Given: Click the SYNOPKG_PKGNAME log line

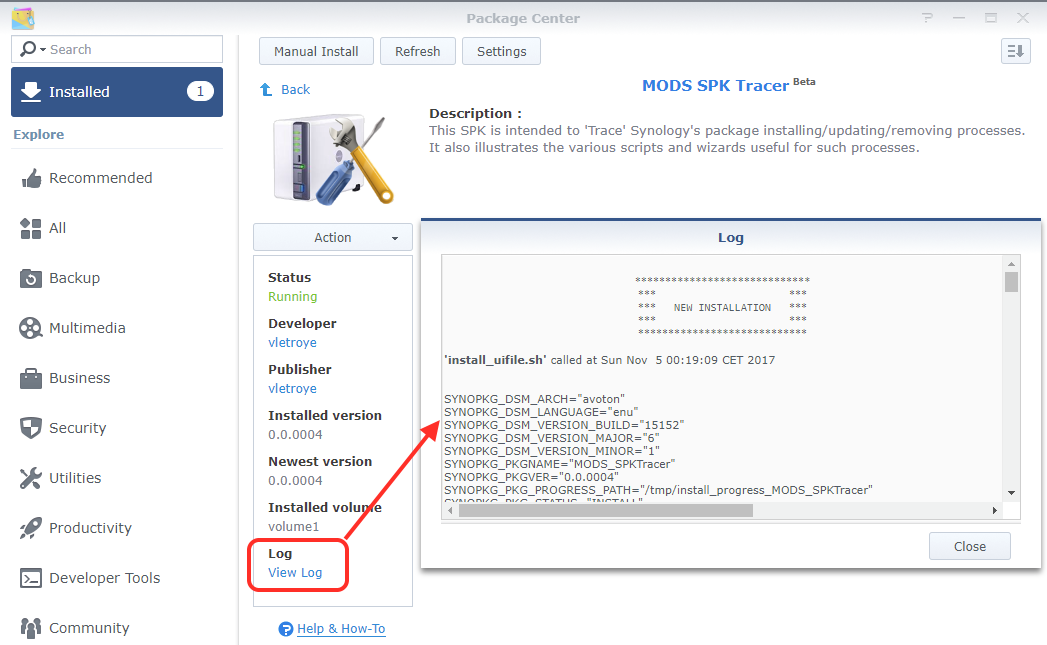Looking at the screenshot, I should click(560, 464).
